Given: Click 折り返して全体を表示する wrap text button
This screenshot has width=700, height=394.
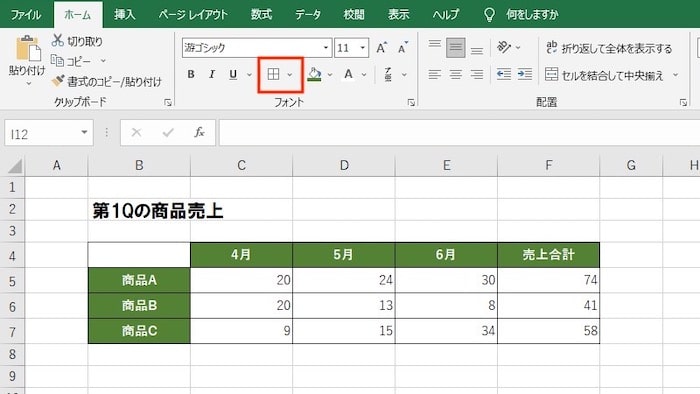Looking at the screenshot, I should (609, 48).
